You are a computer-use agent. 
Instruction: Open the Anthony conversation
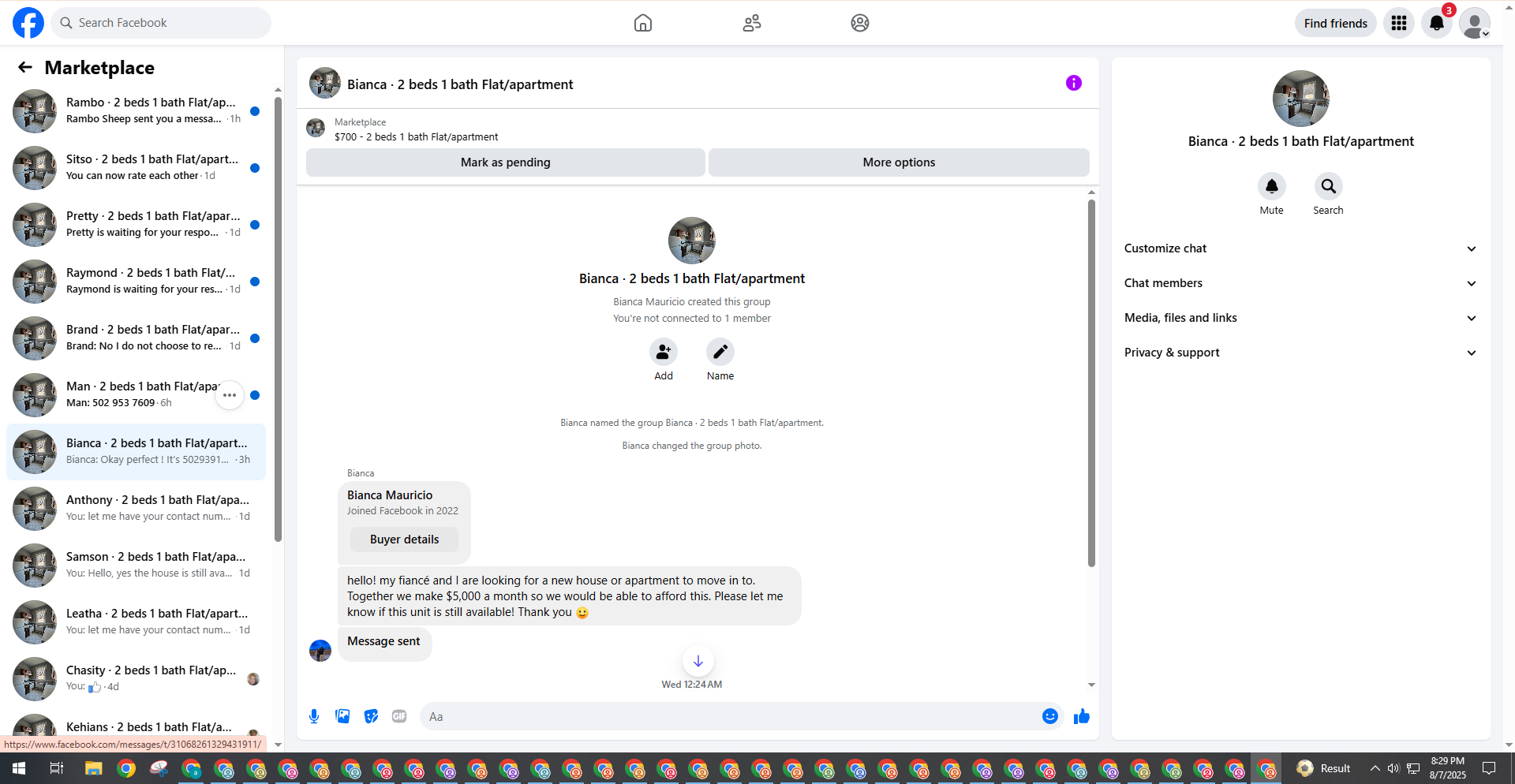click(x=136, y=509)
